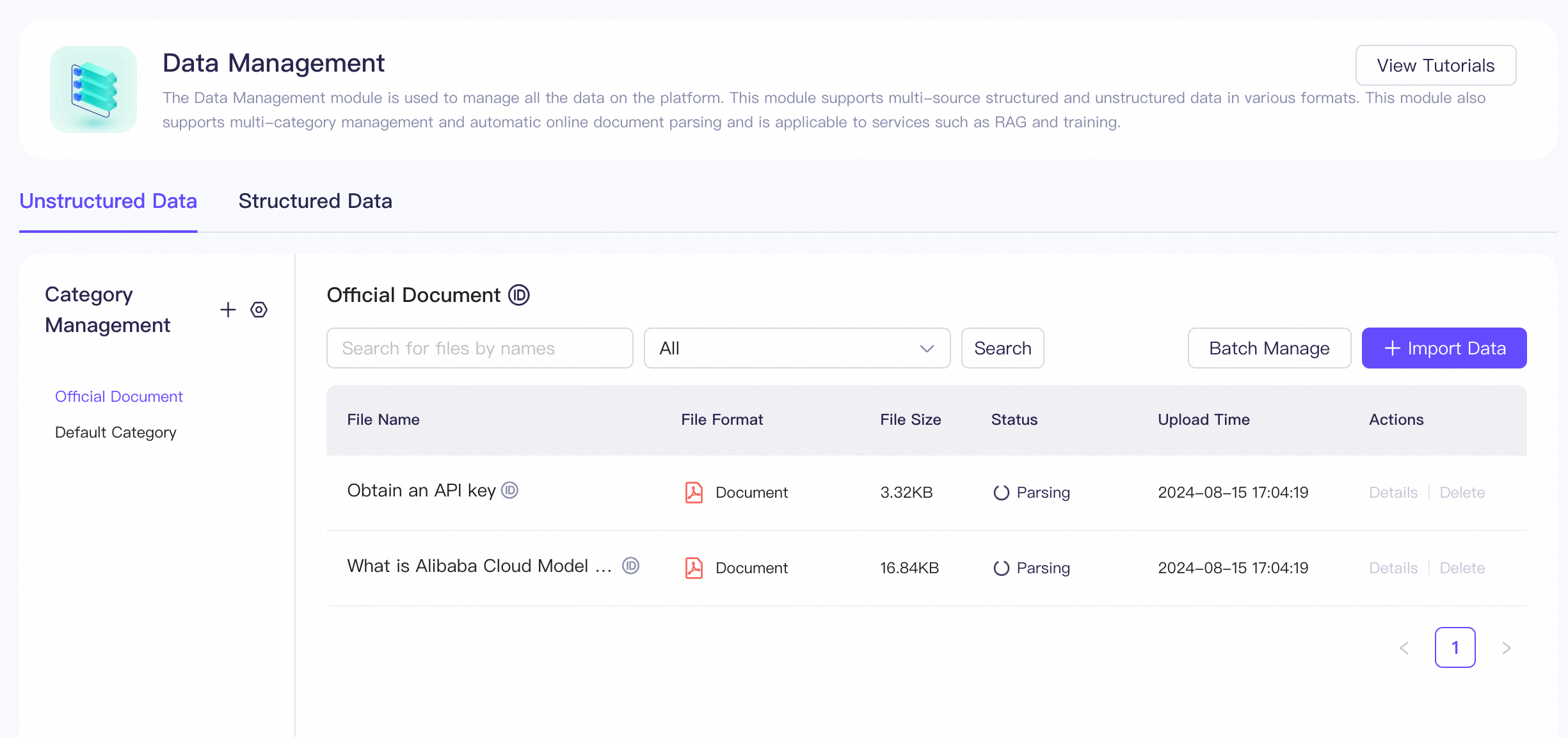Open Details for Obtain an API key
This screenshot has width=1568, height=737.
[1393, 493]
